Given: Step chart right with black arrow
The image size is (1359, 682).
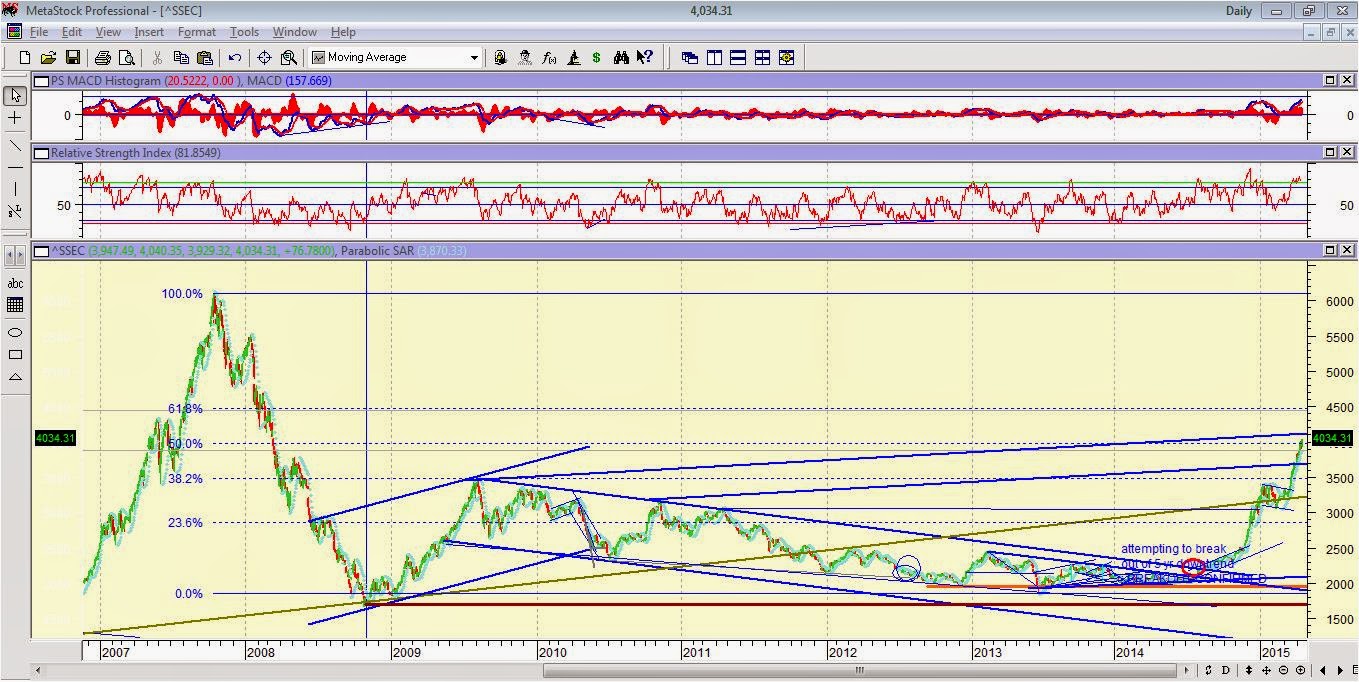Looking at the screenshot, I should (1340, 670).
